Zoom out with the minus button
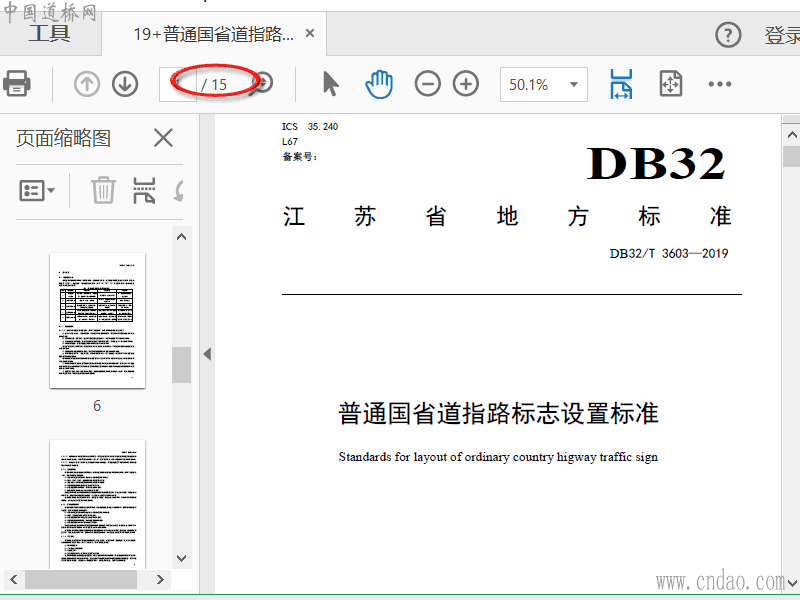 (428, 84)
